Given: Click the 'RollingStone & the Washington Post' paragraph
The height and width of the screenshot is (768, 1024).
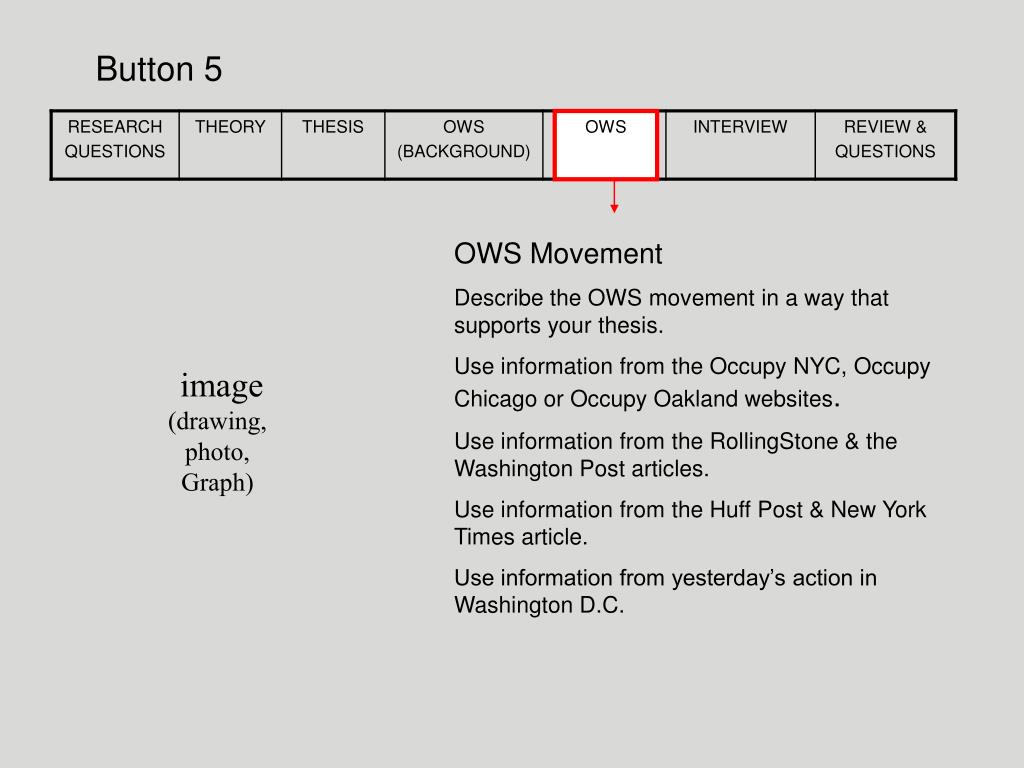Looking at the screenshot, I should pyautogui.click(x=675, y=455).
